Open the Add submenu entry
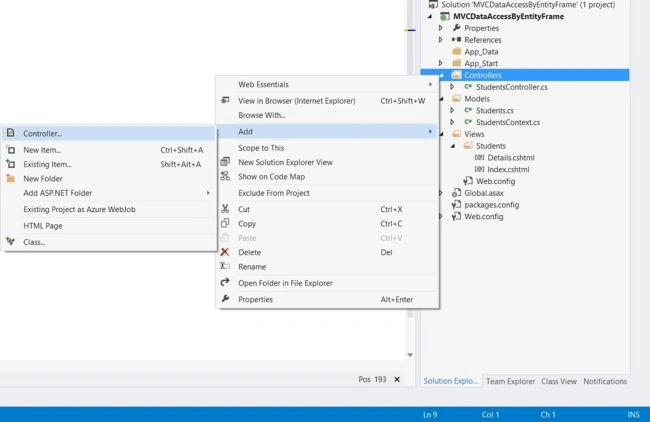This screenshot has width=650, height=422. click(x=327, y=131)
